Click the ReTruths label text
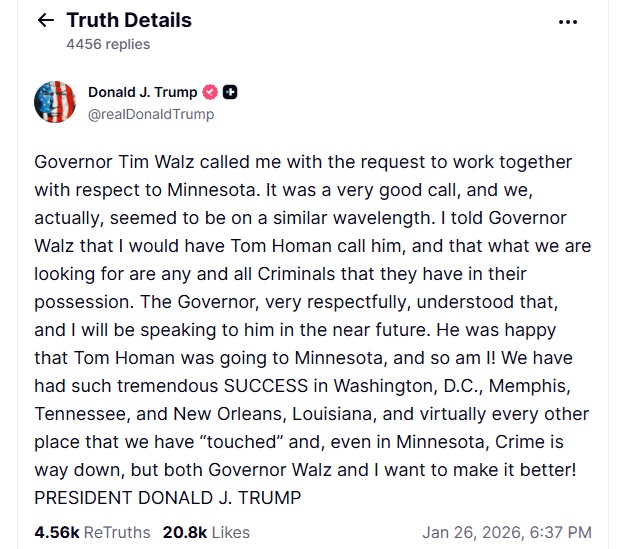 coord(118,532)
